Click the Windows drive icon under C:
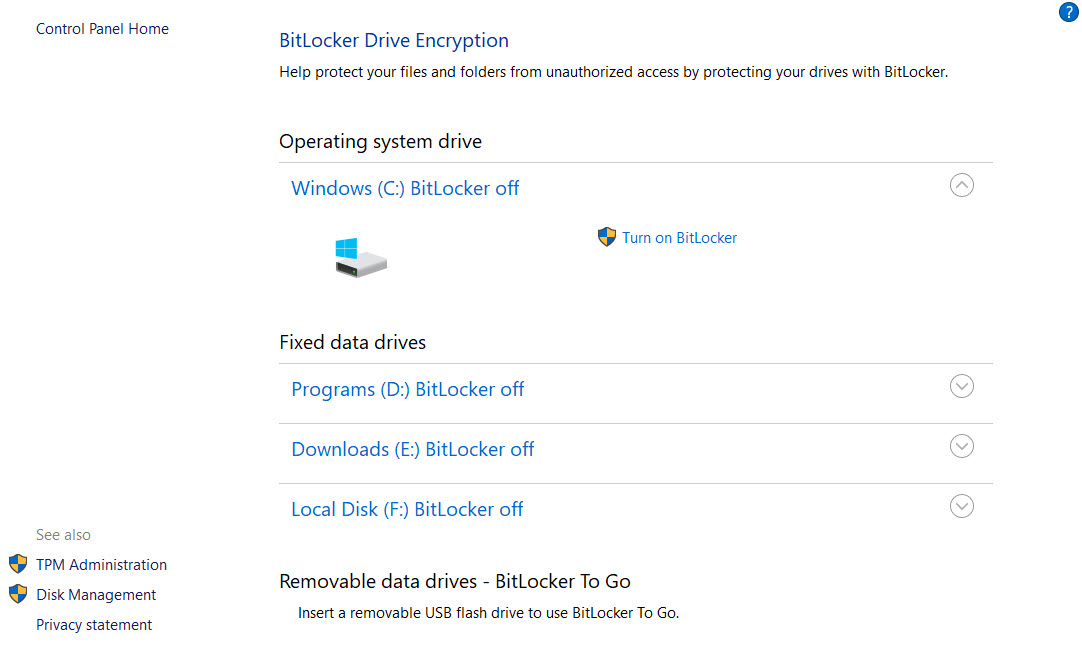This screenshot has width=1082, height=659. pyautogui.click(x=360, y=258)
